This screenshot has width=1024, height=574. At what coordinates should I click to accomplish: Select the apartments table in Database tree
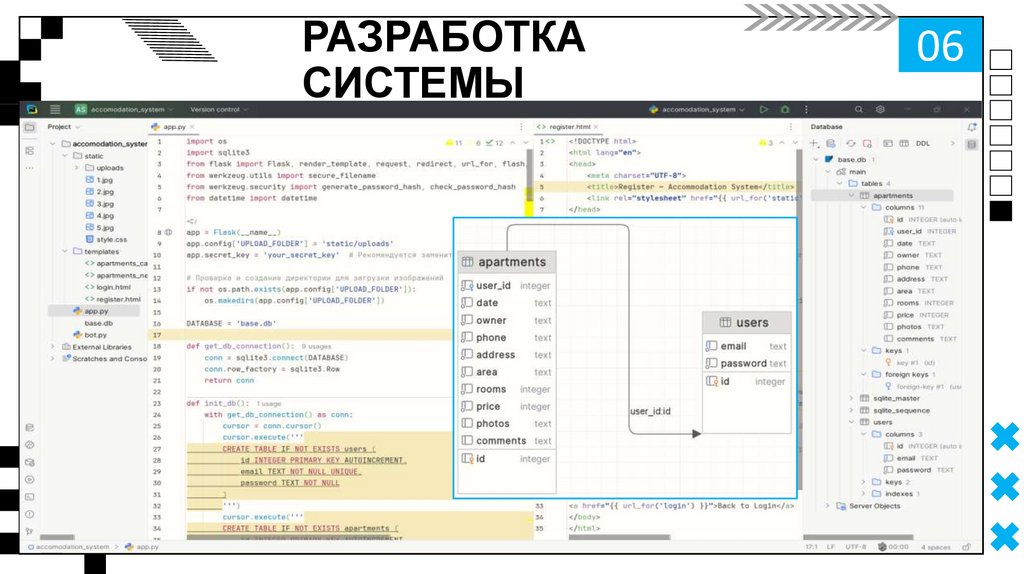882,195
